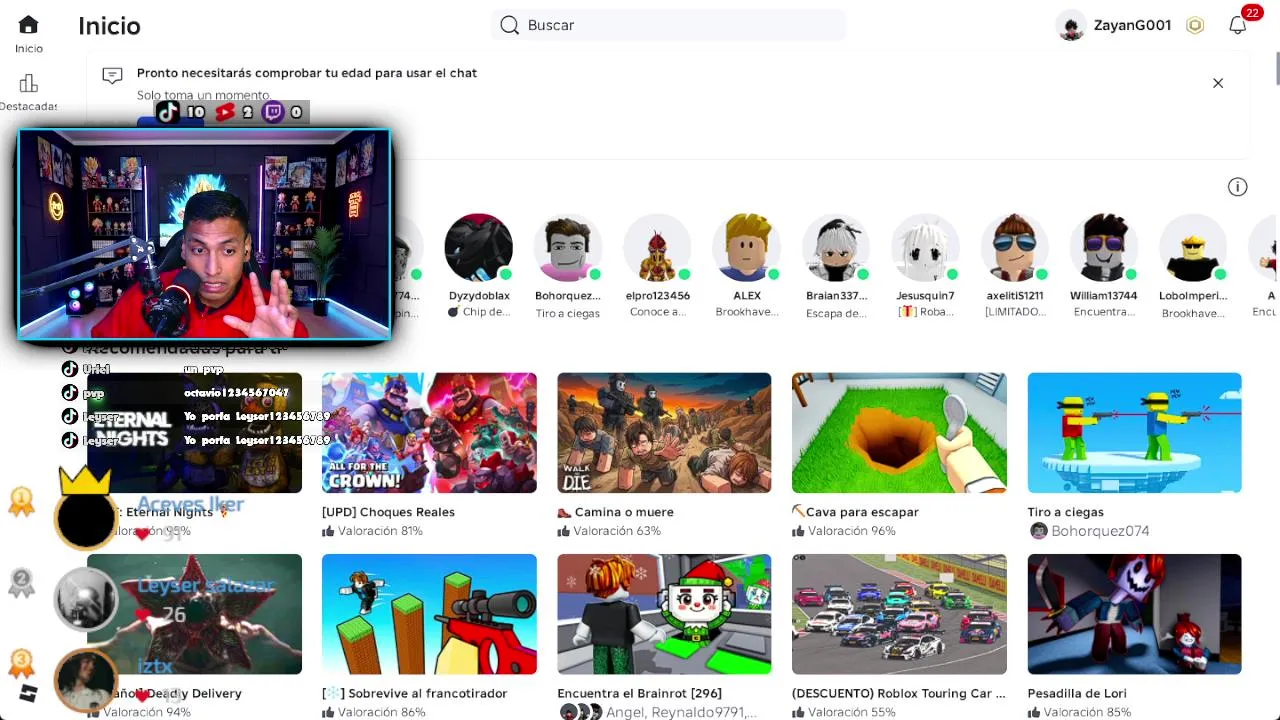Click 'Valoración 96%' rating text
Screen dimensions: 1280x720
(852, 531)
